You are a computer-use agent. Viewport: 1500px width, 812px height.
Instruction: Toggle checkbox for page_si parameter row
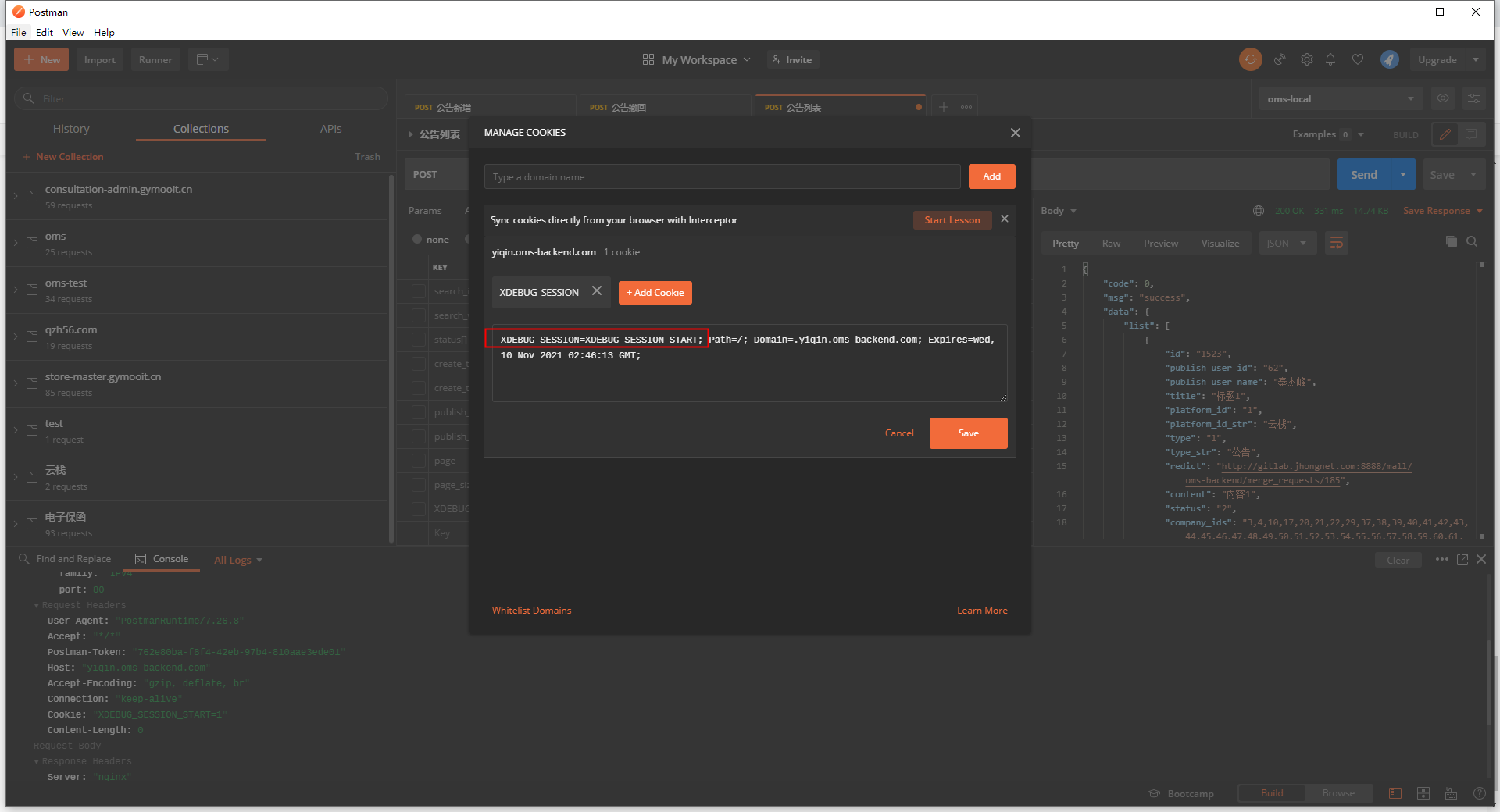(419, 485)
